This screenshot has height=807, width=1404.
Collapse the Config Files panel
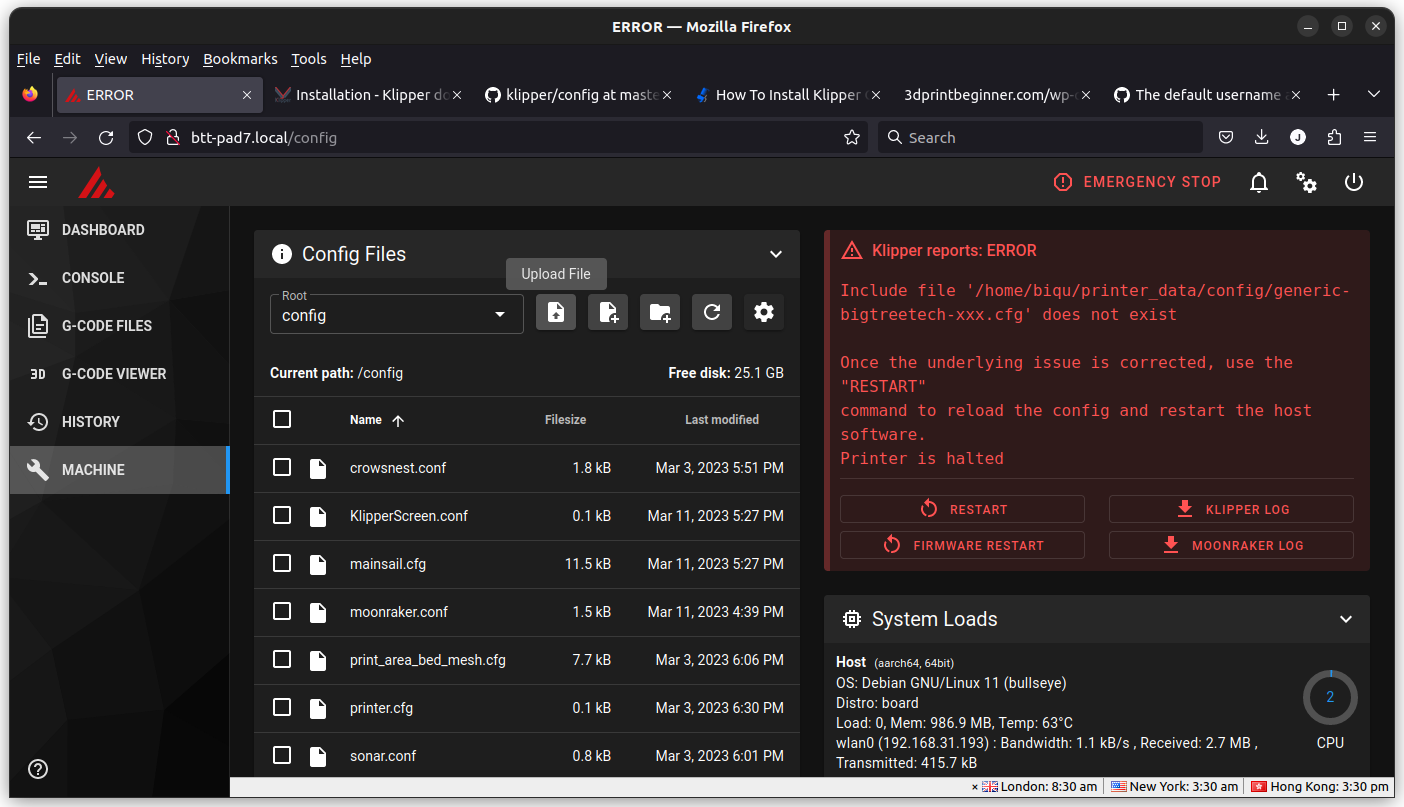[776, 254]
